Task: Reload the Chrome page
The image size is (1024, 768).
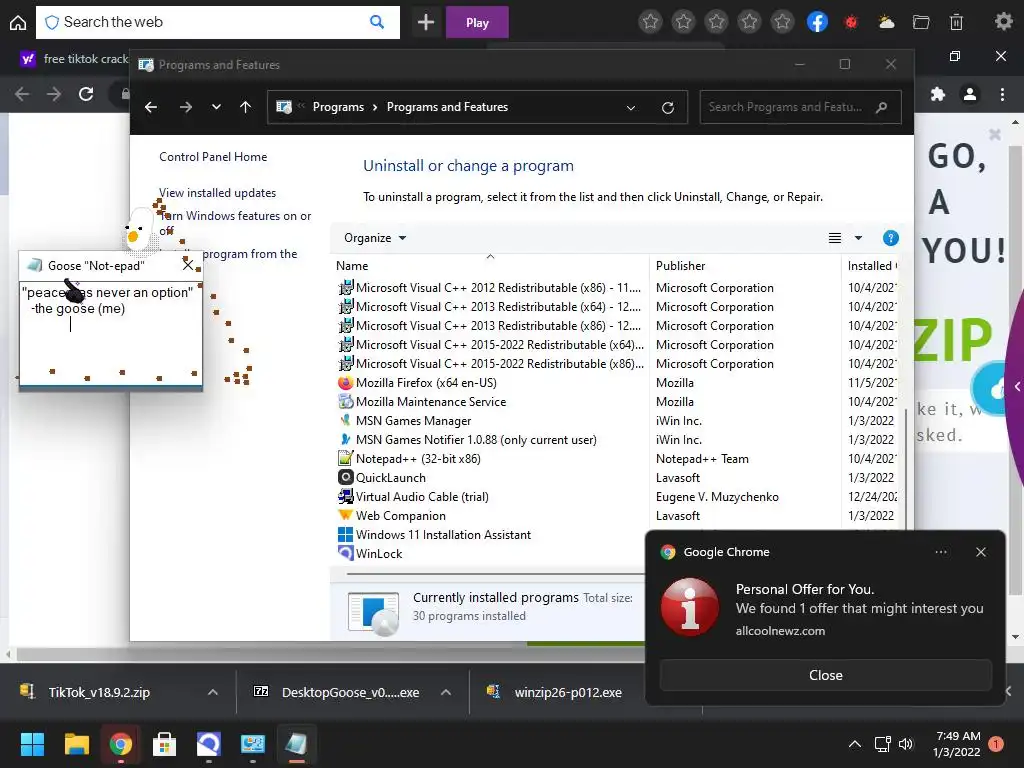Action: 86,94
